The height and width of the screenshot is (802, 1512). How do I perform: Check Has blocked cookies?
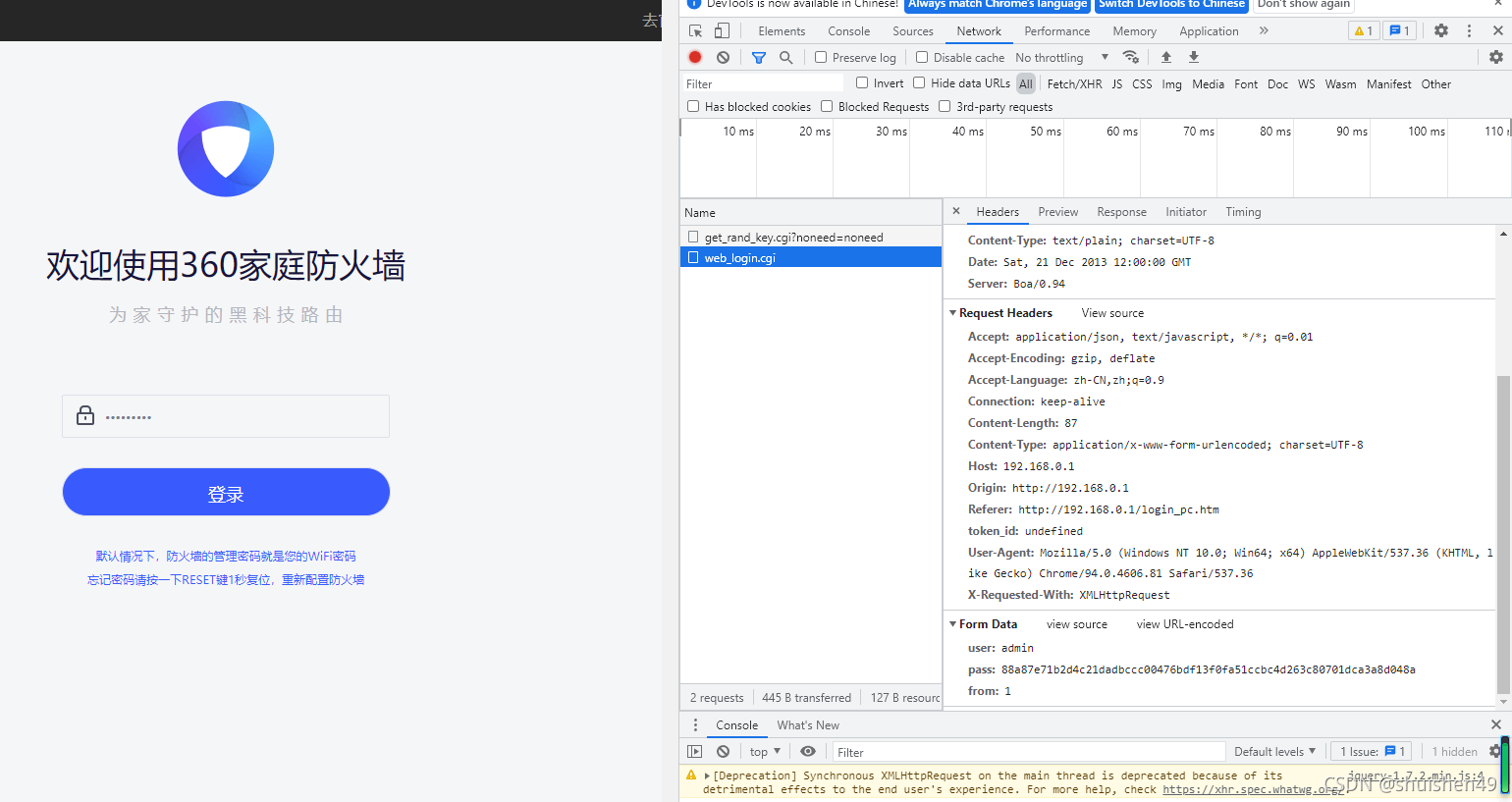click(693, 106)
